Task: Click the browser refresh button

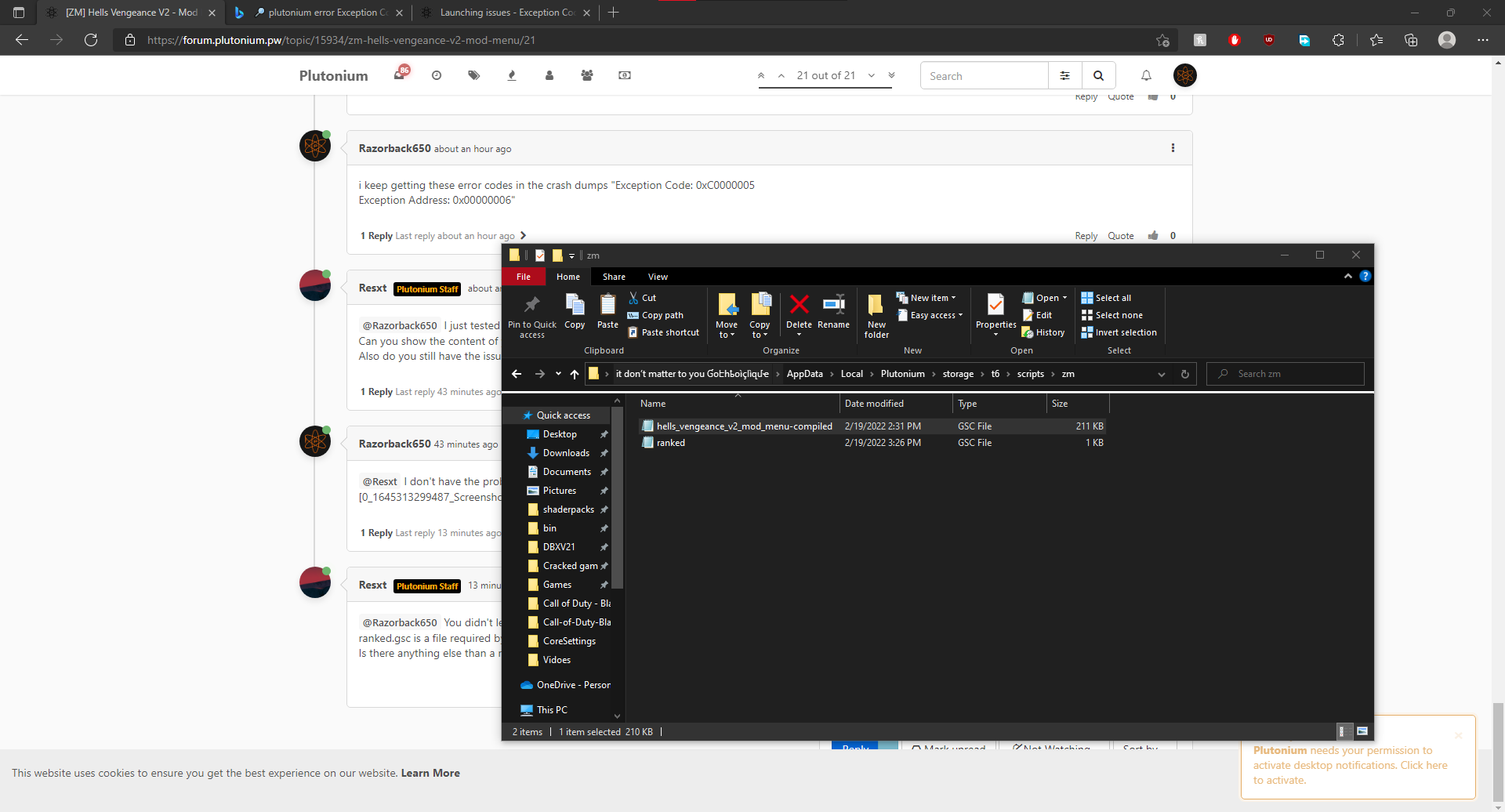Action: coord(91,40)
